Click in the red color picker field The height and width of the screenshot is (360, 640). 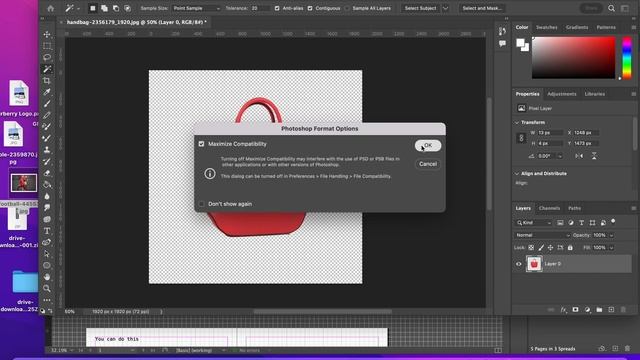tap(573, 57)
